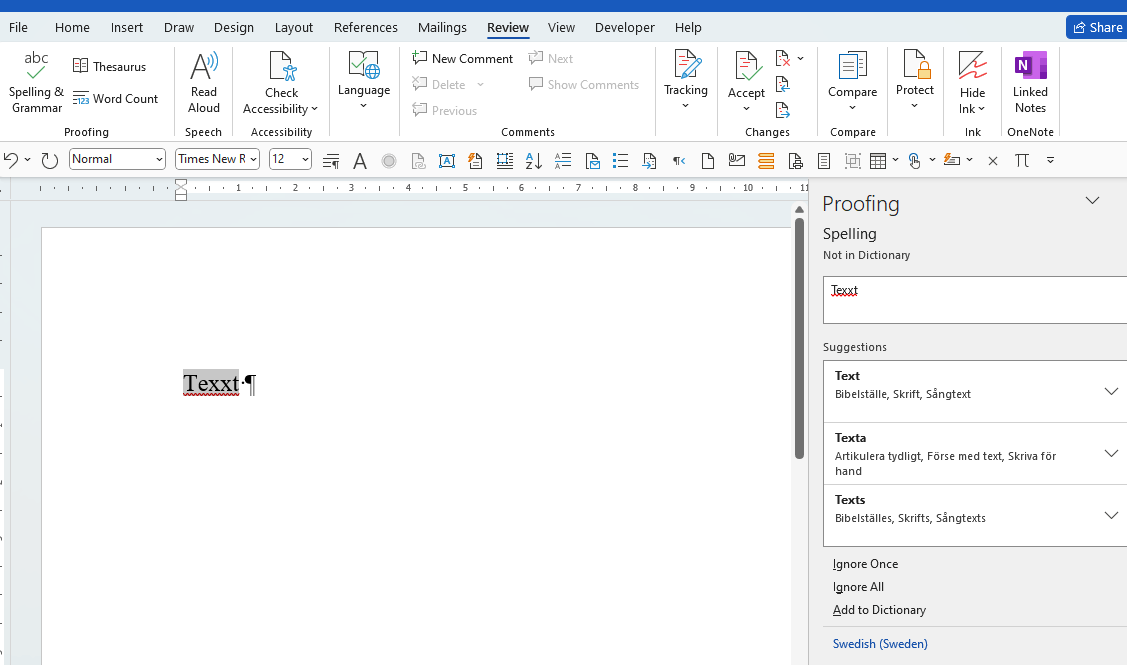Viewport: 1127px width, 665px height.
Task: Click the misspelled word Texxt in document
Action: (211, 383)
